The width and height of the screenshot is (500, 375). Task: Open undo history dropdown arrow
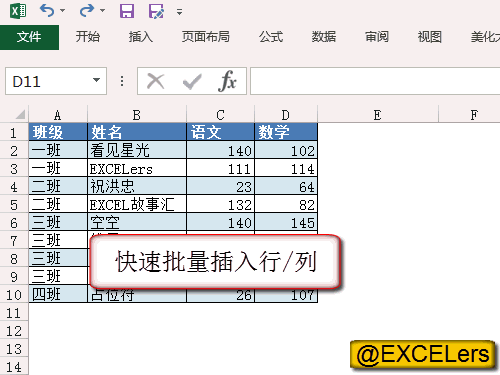click(x=62, y=11)
